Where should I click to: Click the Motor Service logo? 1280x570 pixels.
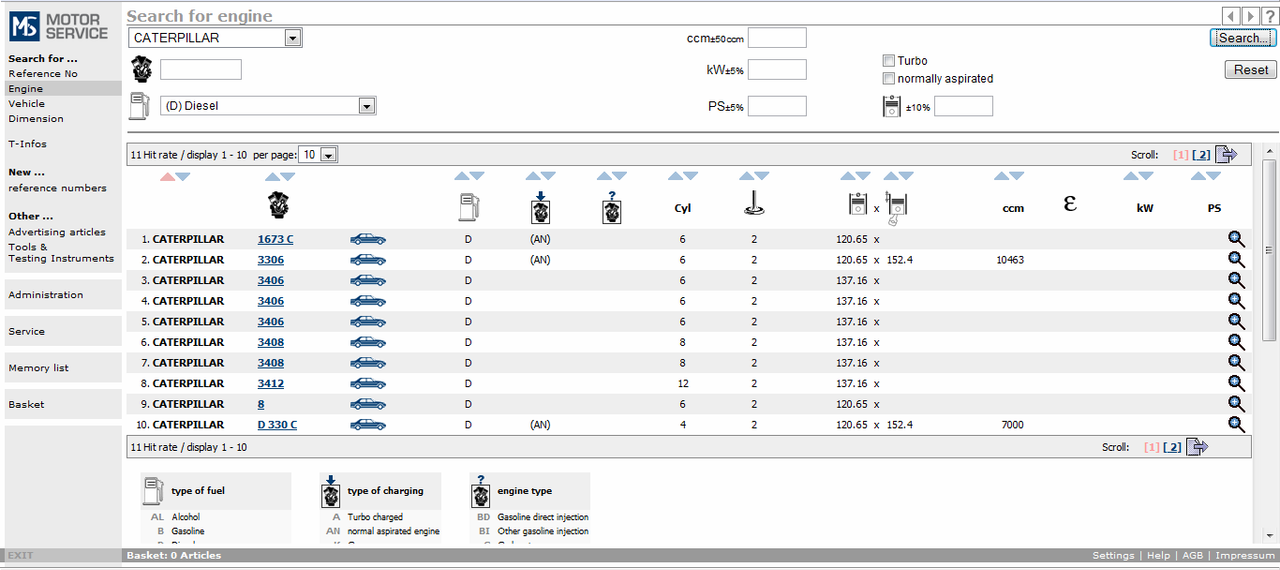click(x=61, y=26)
